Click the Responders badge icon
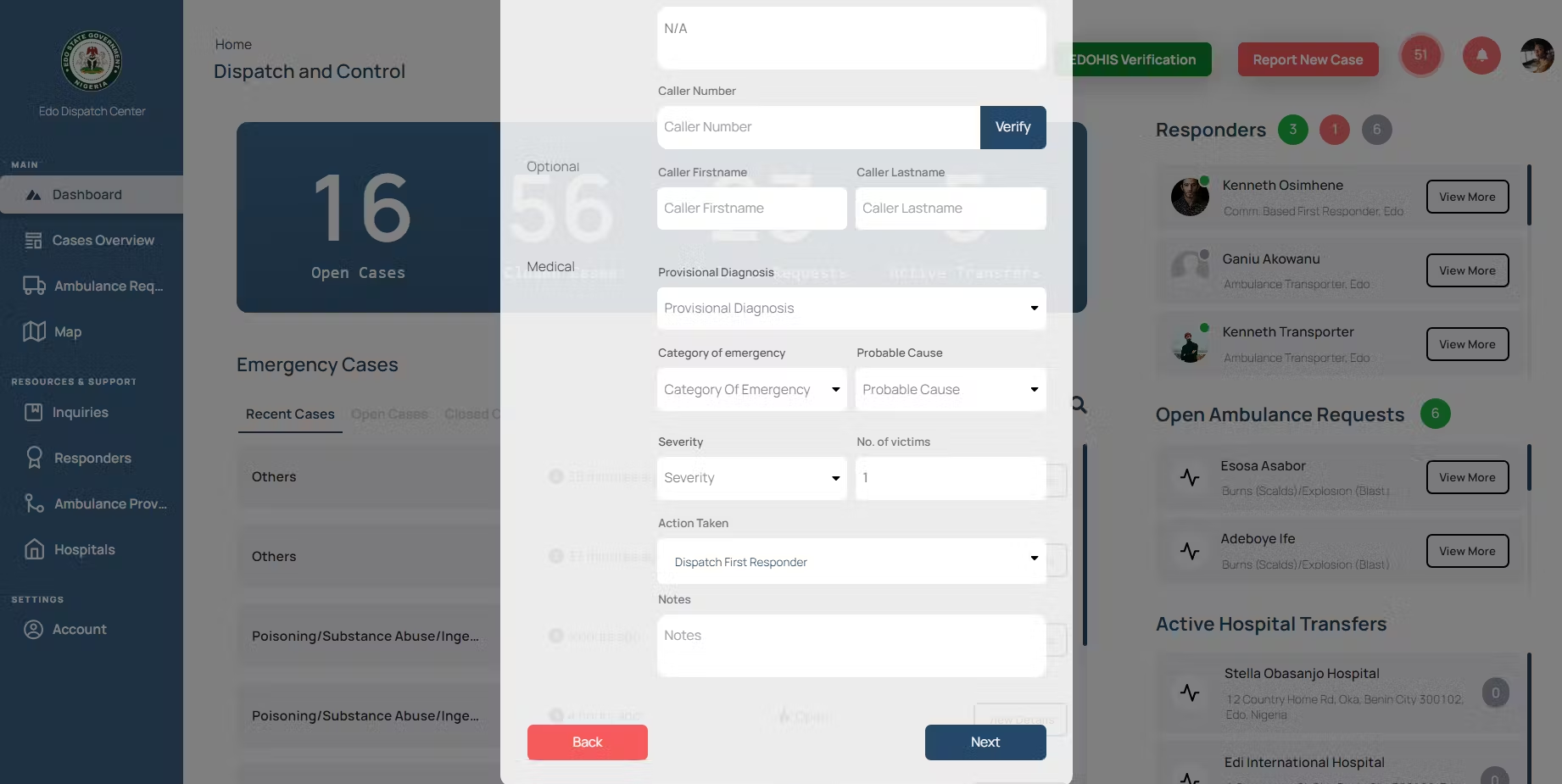Image resolution: width=1562 pixels, height=784 pixels. (x=34, y=458)
